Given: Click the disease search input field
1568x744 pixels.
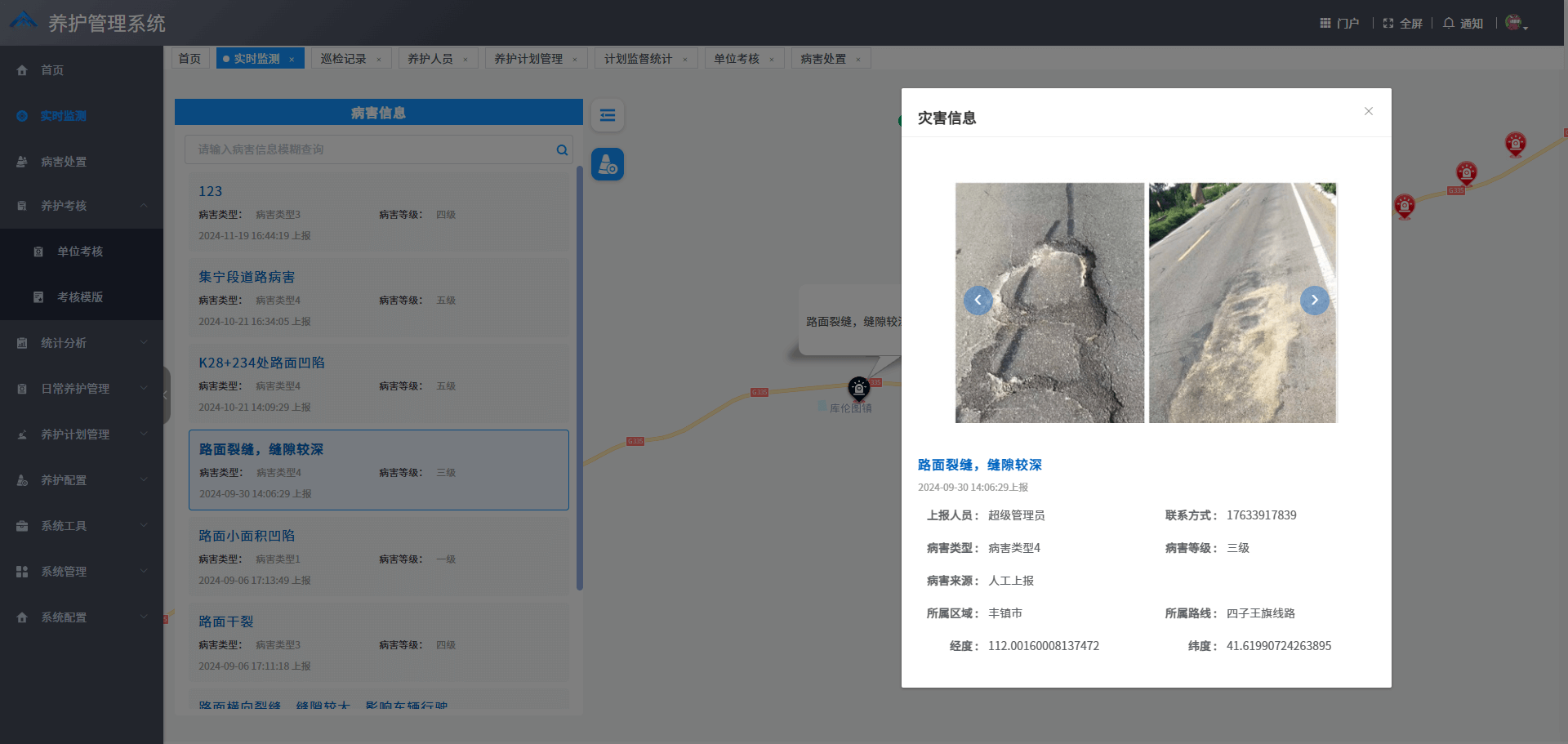Looking at the screenshot, I should [367, 149].
